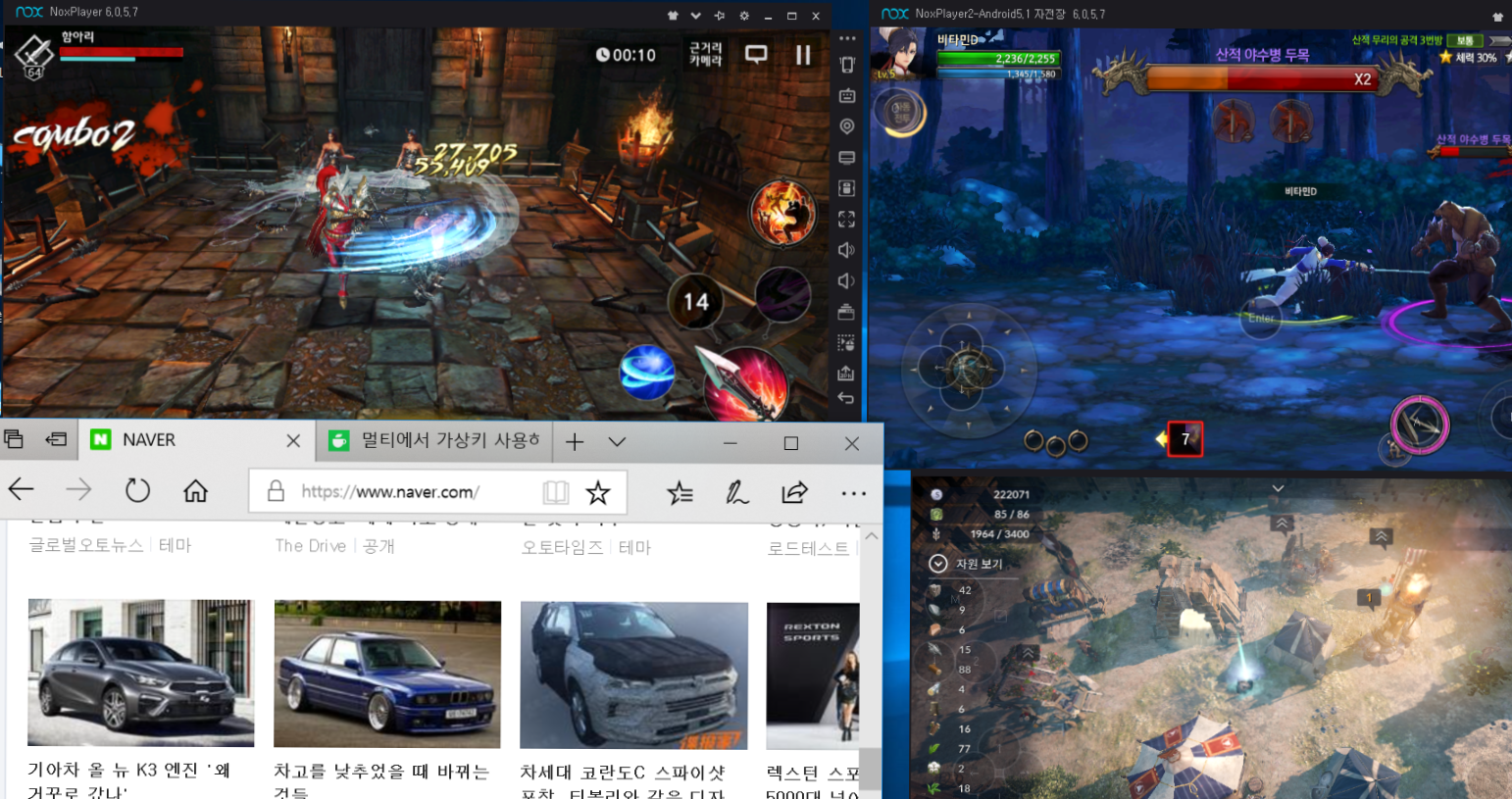Viewport: 1512px width, 799px height.
Task: Activate the fiery fighter skill icon
Action: click(x=782, y=212)
